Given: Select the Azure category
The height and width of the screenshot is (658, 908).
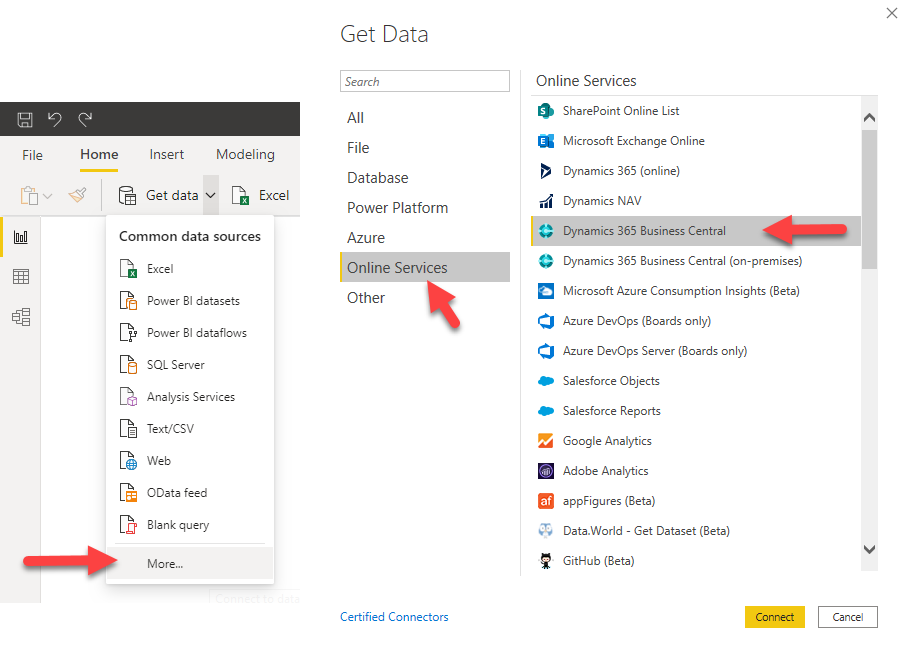Looking at the screenshot, I should tap(425, 238).
